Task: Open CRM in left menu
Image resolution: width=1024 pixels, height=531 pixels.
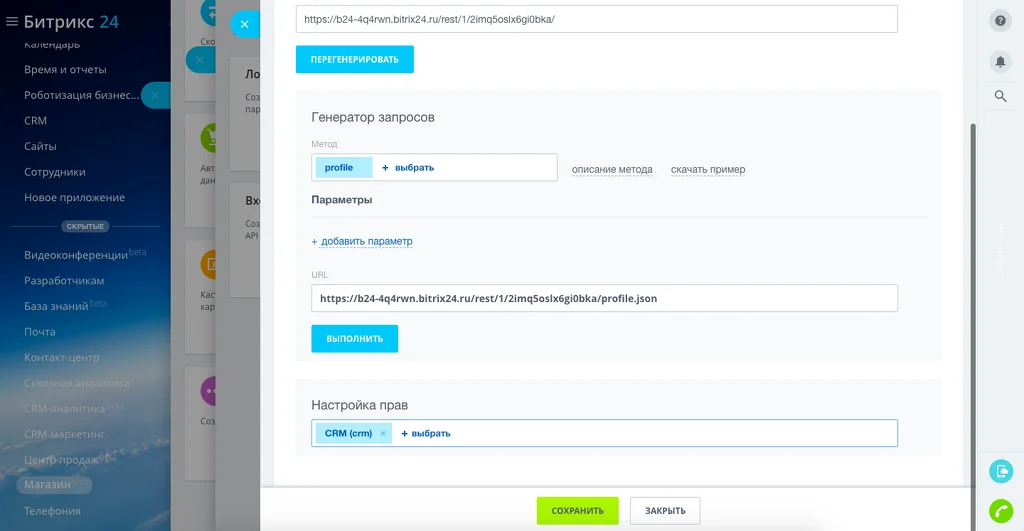Action: (x=35, y=120)
